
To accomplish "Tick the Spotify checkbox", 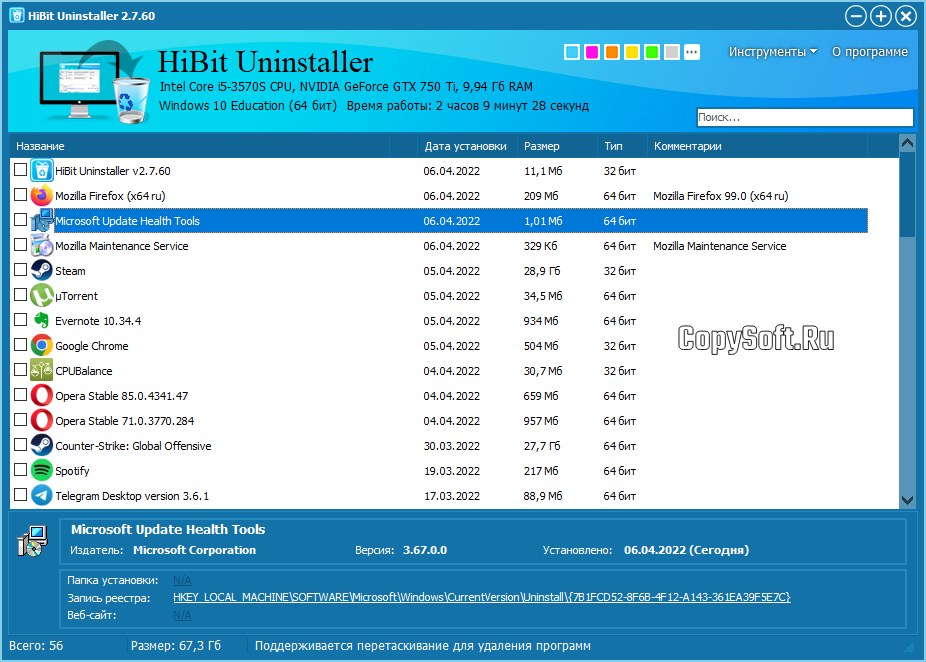I will coord(21,469).
